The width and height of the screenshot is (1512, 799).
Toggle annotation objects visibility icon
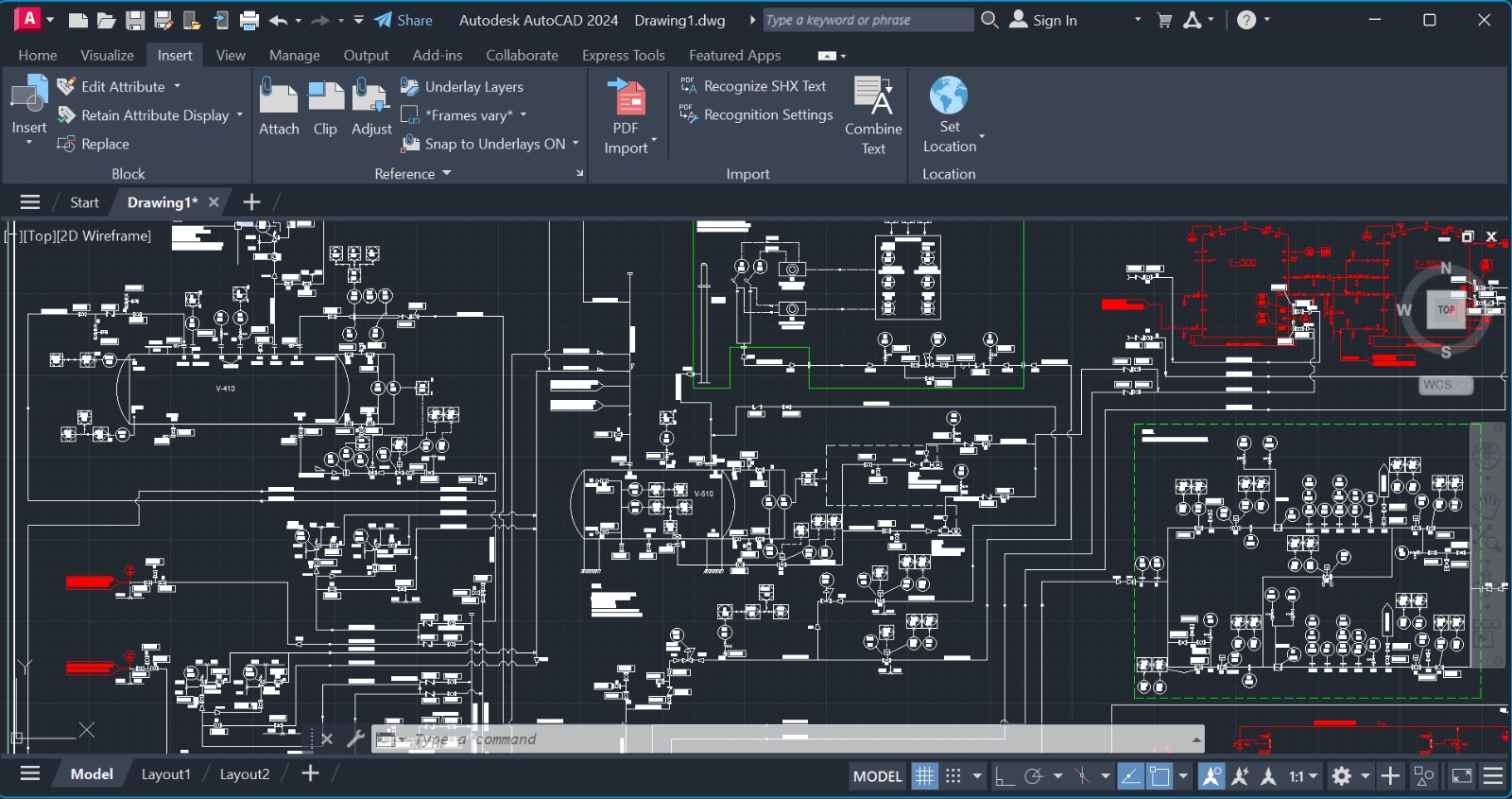click(x=1211, y=776)
